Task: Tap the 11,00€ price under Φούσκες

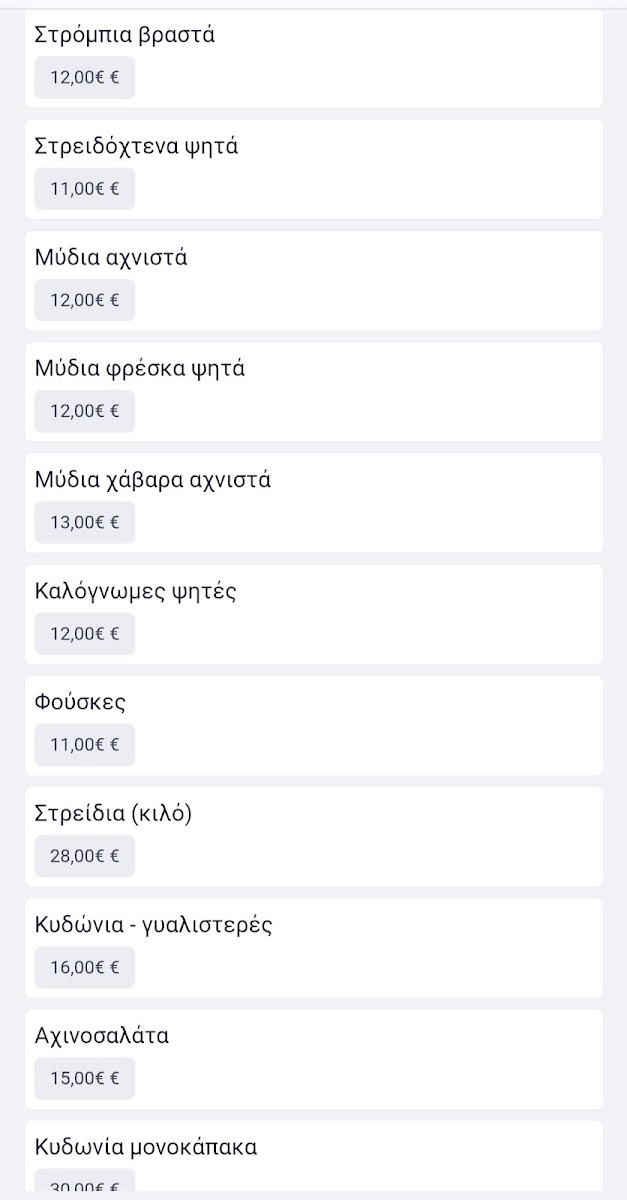Action: pos(85,744)
